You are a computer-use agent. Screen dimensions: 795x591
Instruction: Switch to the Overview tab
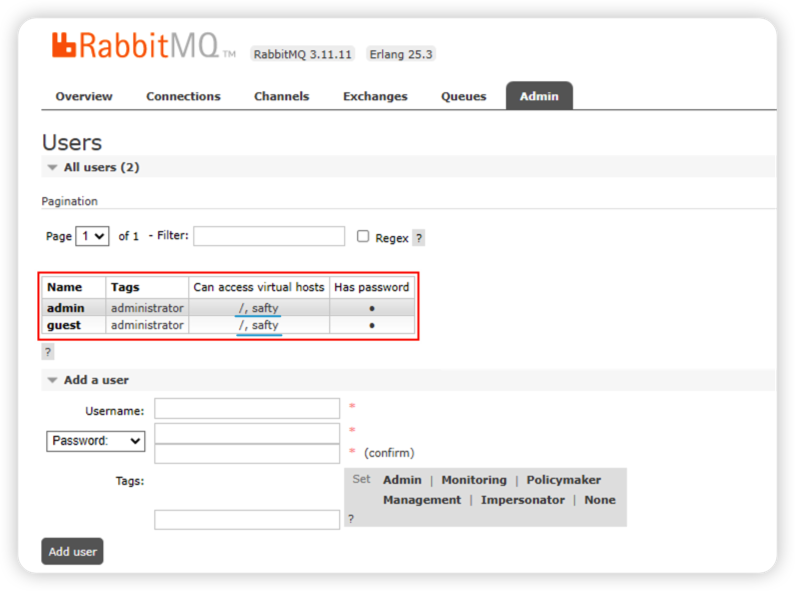click(x=84, y=96)
